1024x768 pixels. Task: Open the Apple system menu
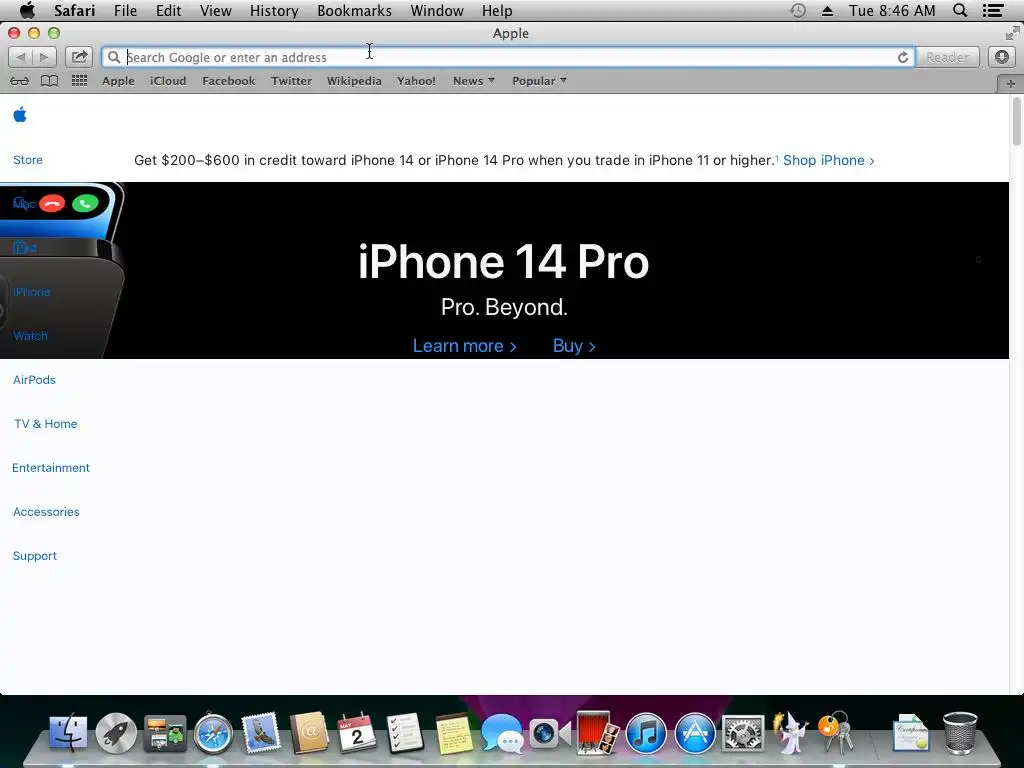click(x=27, y=10)
